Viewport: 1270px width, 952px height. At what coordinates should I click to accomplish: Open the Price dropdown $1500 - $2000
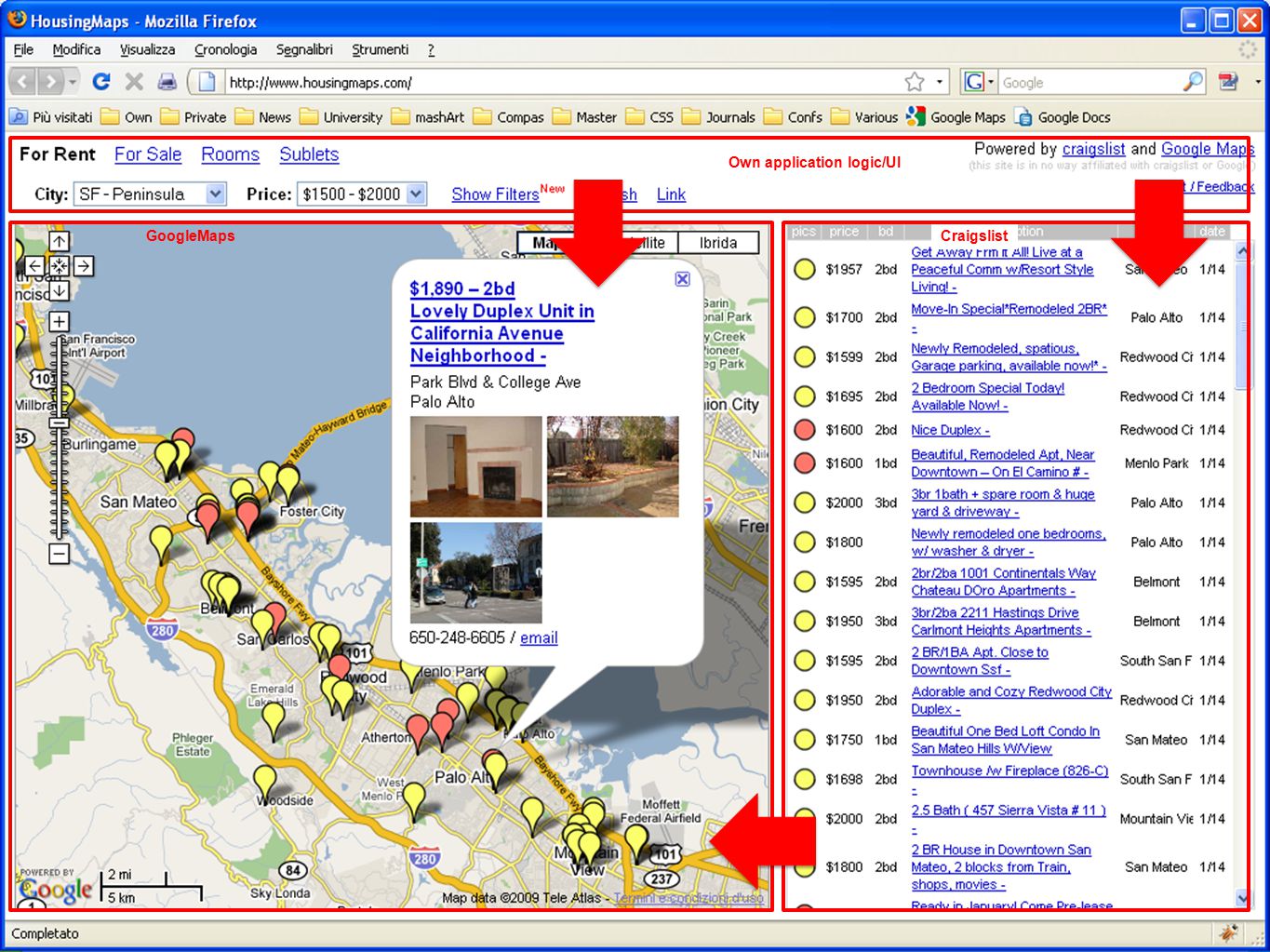click(x=361, y=194)
